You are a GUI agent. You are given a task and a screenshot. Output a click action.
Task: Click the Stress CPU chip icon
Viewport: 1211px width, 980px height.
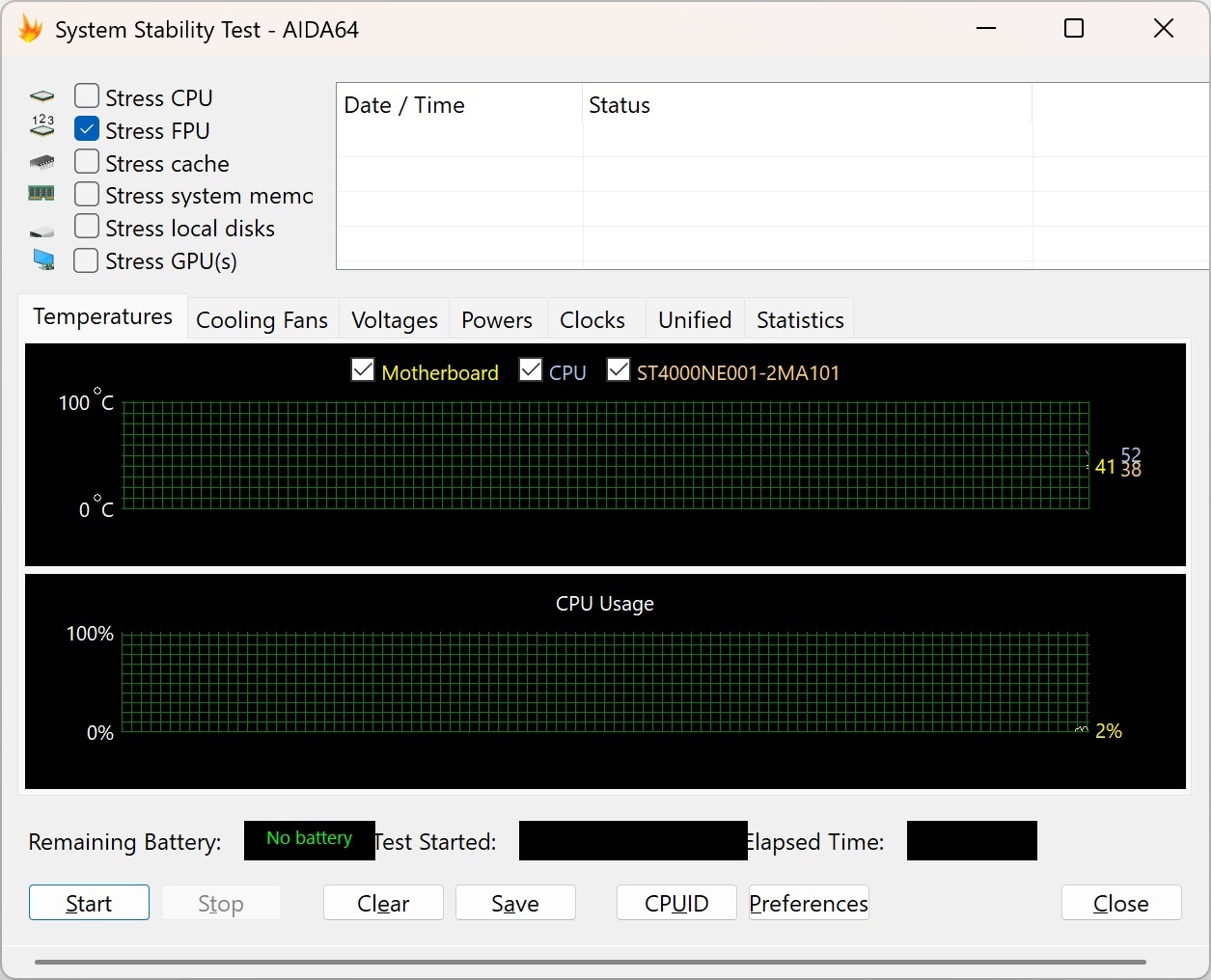(x=41, y=96)
